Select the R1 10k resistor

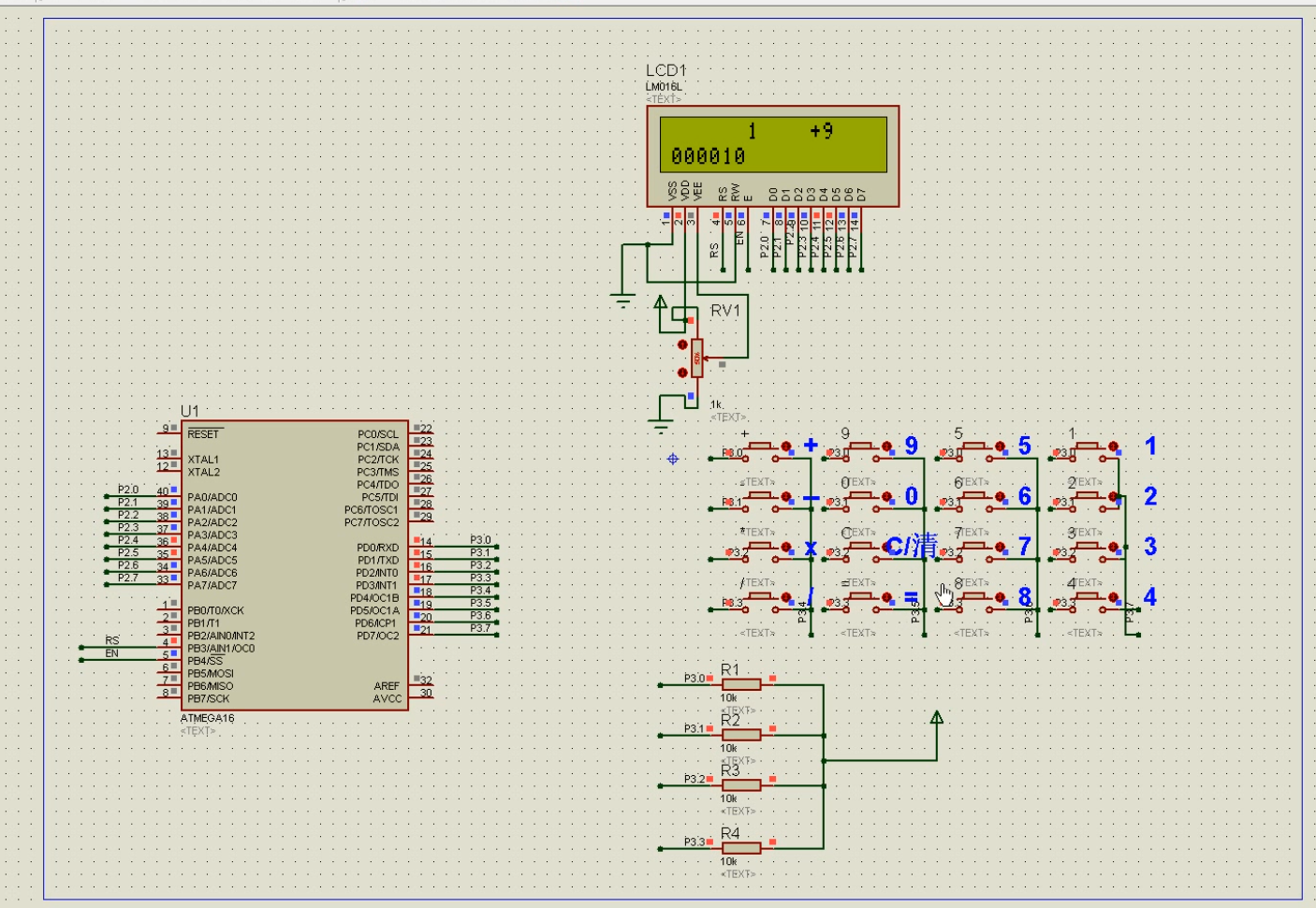(741, 684)
